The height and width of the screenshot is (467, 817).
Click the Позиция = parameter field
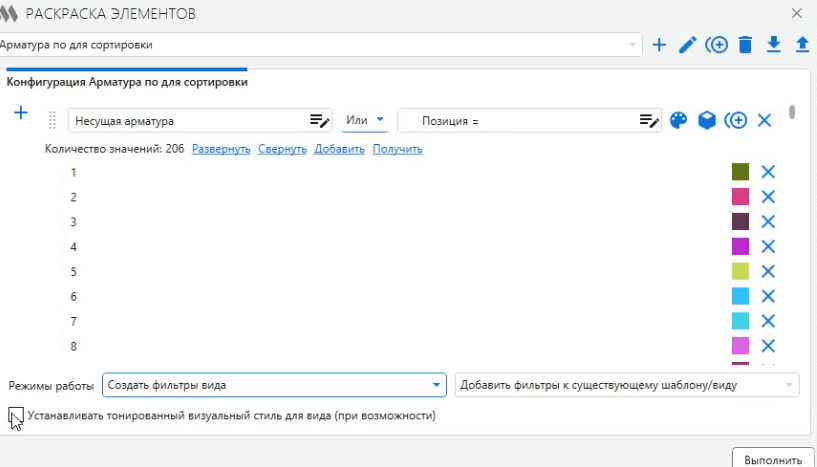point(529,121)
